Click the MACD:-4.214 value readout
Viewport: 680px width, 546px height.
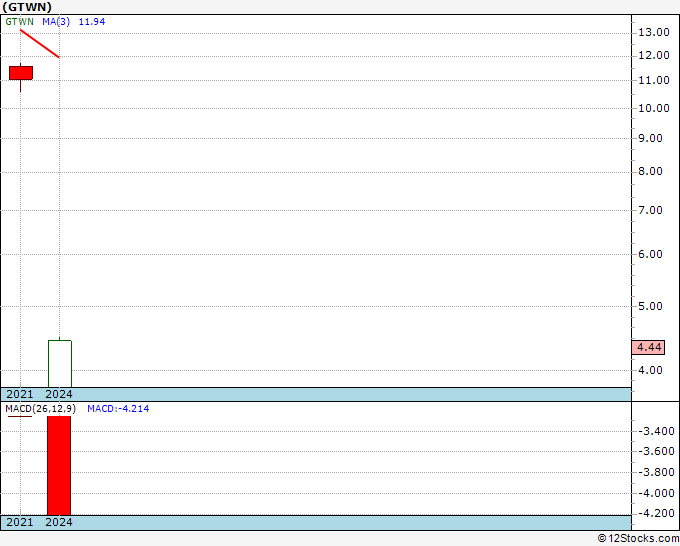tap(118, 409)
